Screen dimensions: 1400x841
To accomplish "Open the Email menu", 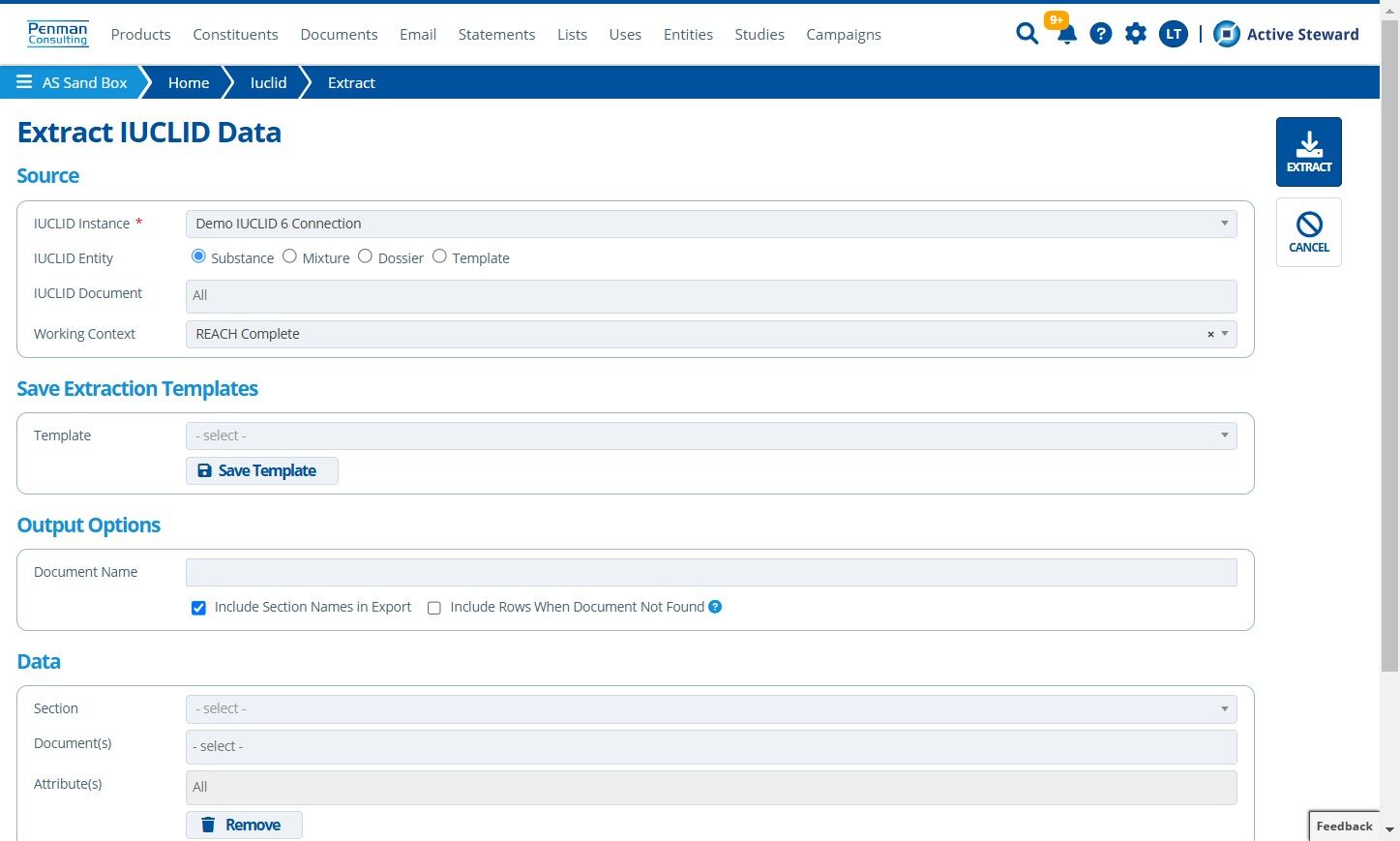I will pos(418,34).
